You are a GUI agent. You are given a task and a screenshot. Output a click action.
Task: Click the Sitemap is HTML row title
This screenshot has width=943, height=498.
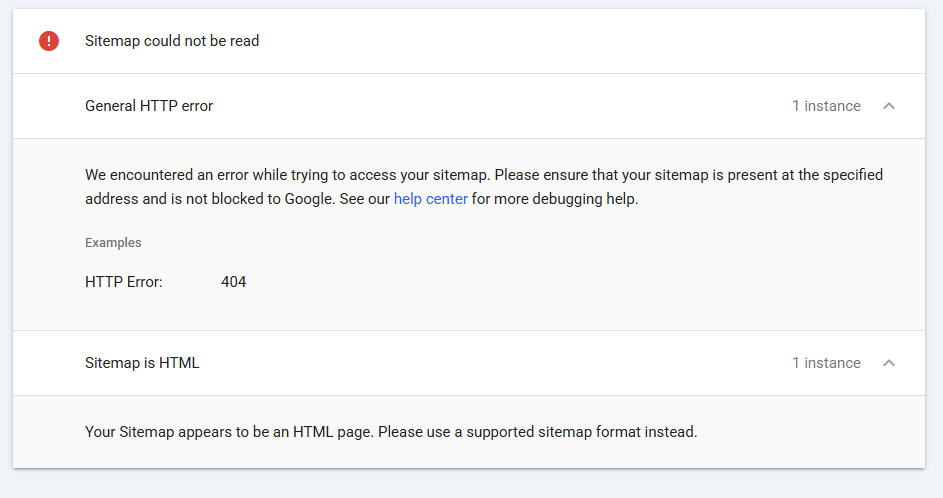142,363
